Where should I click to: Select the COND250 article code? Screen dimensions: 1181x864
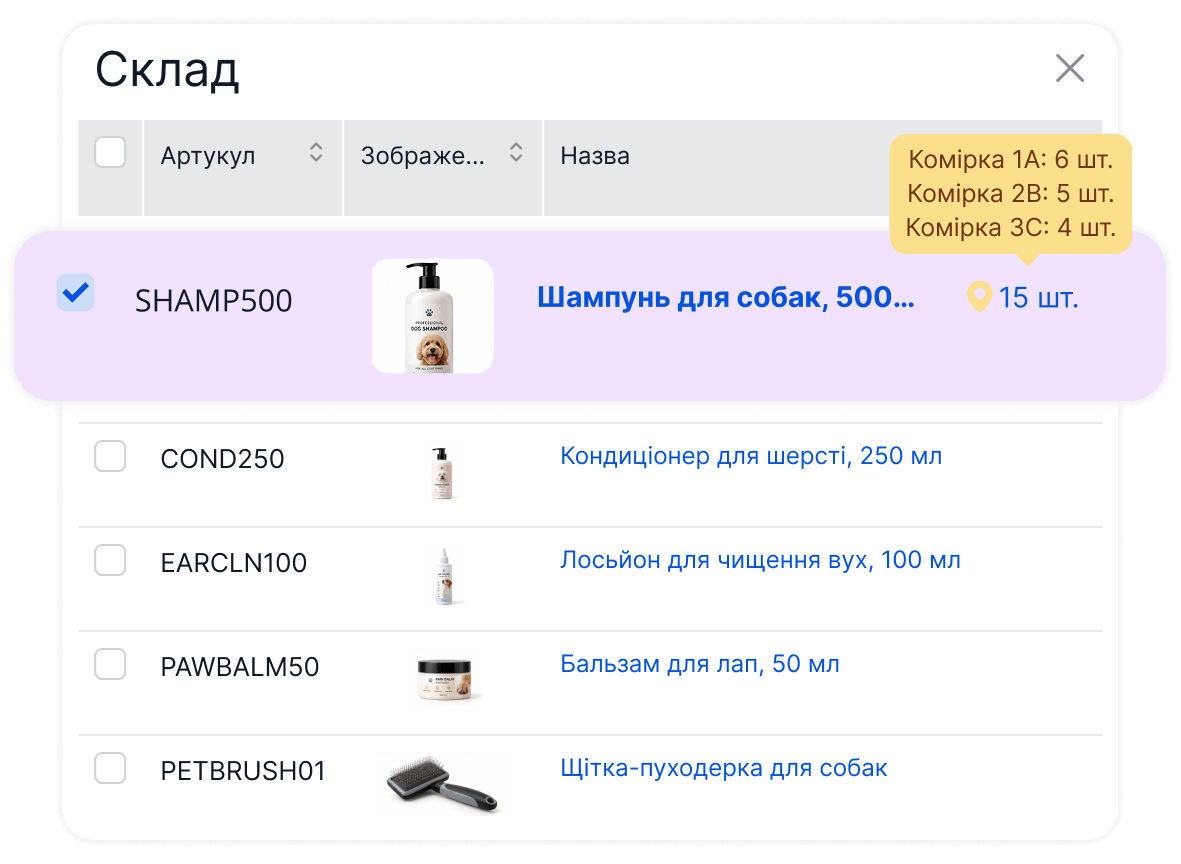point(222,459)
